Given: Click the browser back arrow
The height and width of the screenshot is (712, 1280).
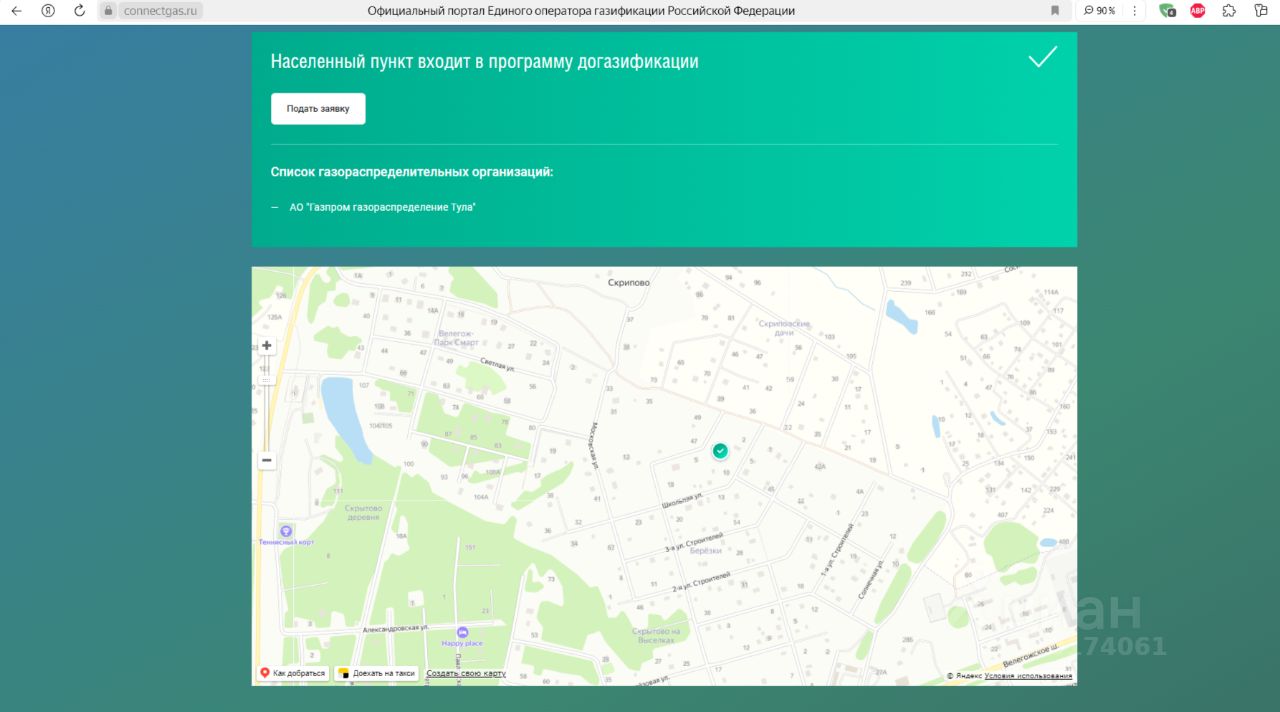Looking at the screenshot, I should click(x=16, y=11).
